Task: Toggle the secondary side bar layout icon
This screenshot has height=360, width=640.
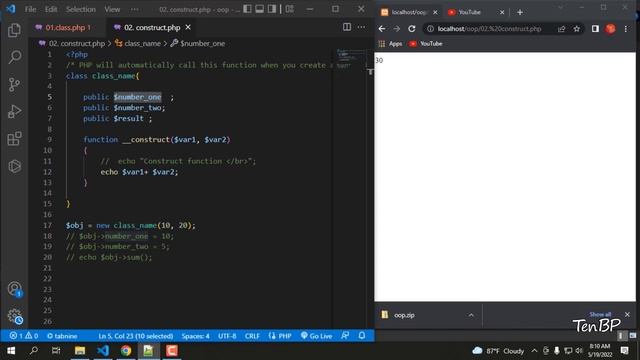Action: tap(272, 9)
